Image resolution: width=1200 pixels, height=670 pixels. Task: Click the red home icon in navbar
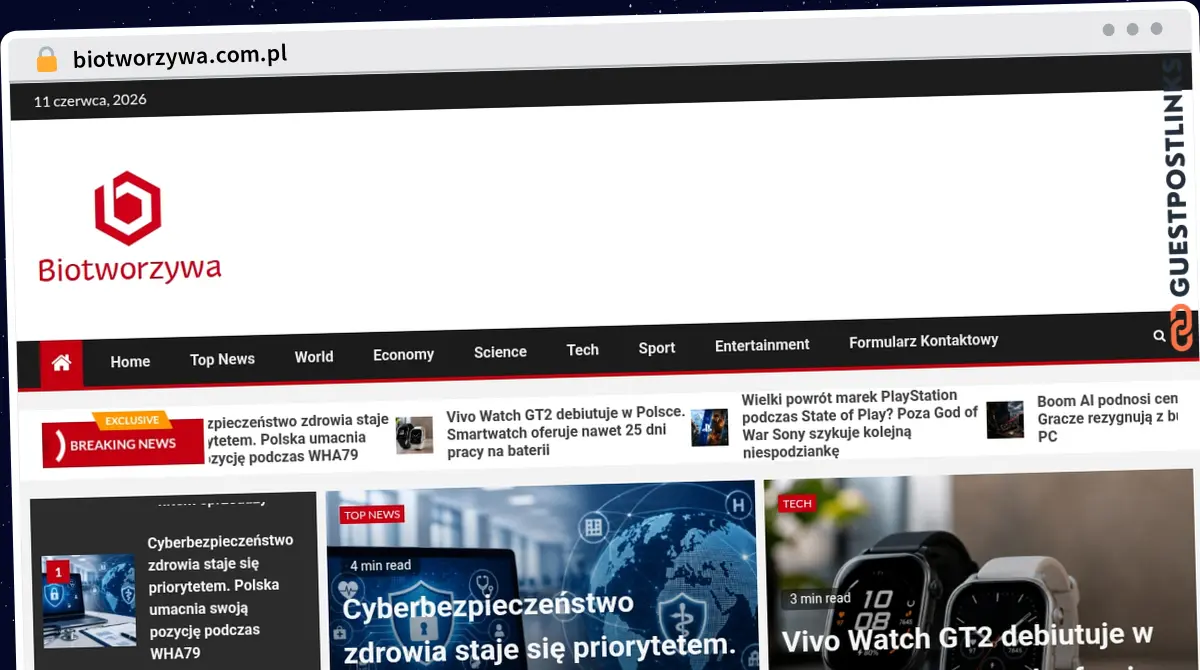[61, 363]
